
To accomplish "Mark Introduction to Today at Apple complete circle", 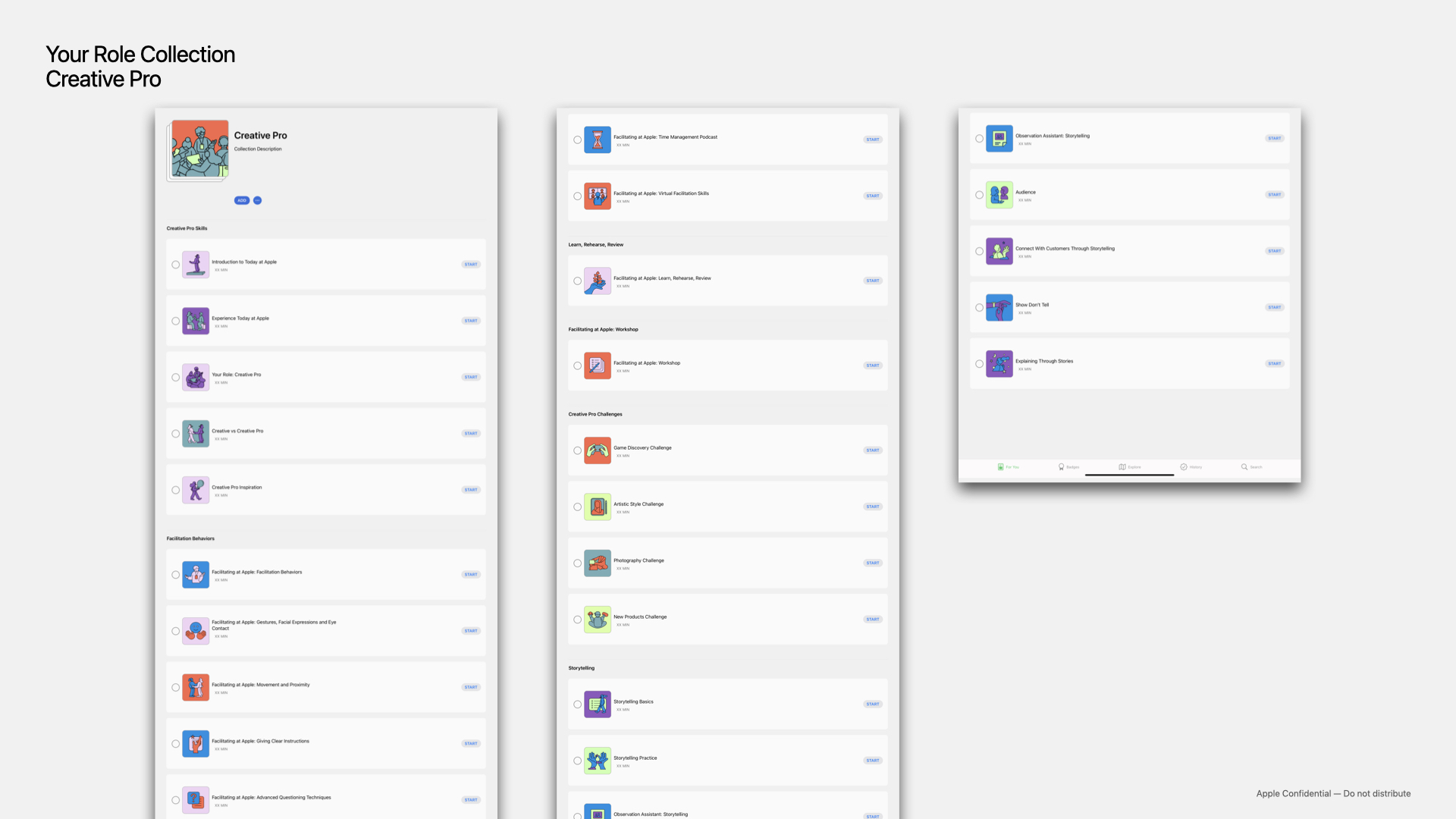I will pos(176,265).
